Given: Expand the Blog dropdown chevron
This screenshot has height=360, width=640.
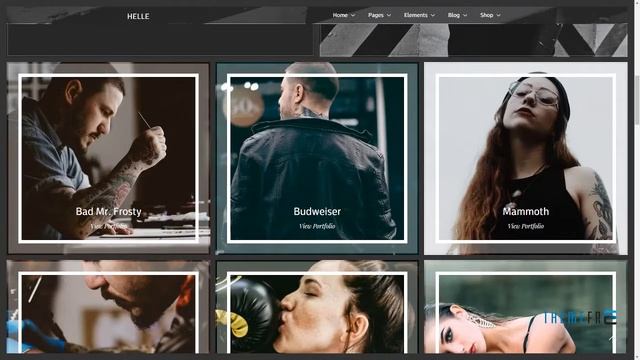Looking at the screenshot, I should (x=465, y=16).
